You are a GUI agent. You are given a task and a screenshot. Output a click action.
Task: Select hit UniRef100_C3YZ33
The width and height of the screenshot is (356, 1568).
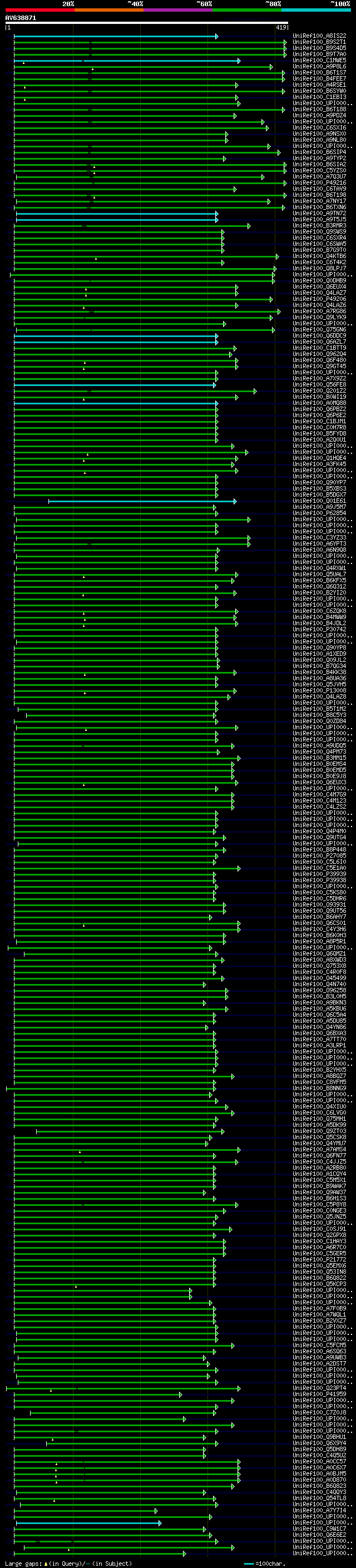pos(319,537)
